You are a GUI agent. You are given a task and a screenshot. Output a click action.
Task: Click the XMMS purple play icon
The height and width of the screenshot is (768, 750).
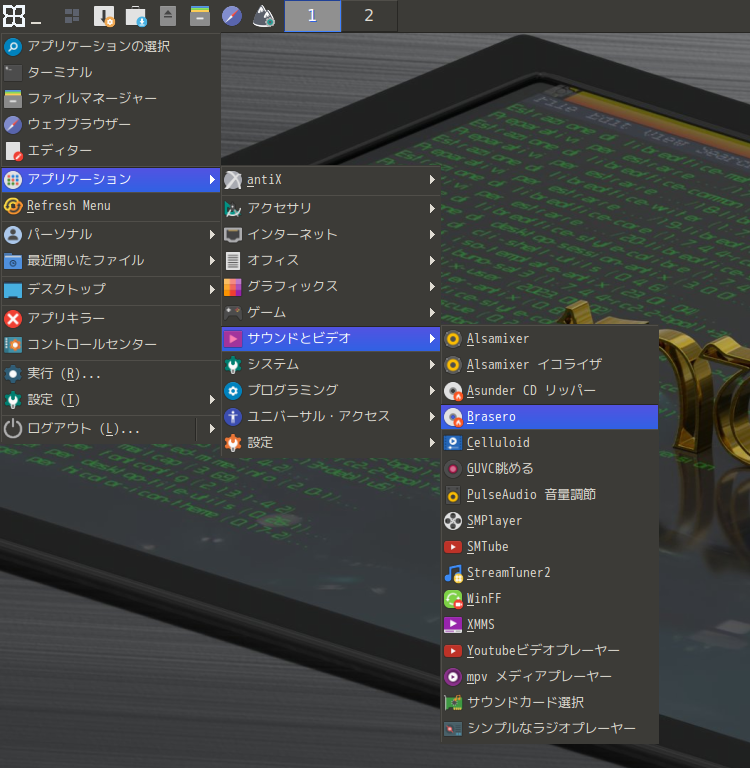(x=453, y=624)
